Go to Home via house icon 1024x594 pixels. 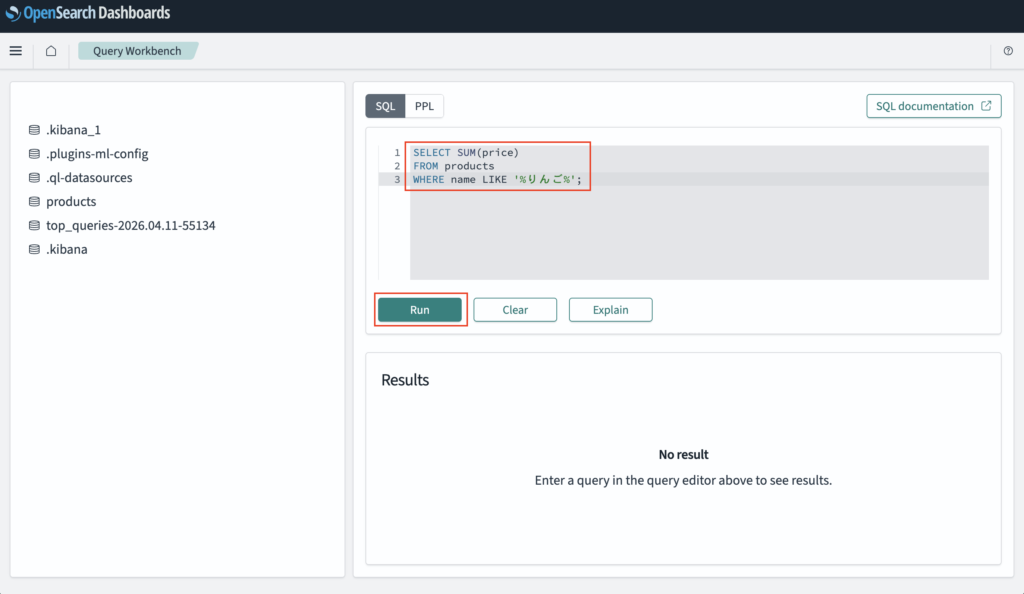pos(51,51)
